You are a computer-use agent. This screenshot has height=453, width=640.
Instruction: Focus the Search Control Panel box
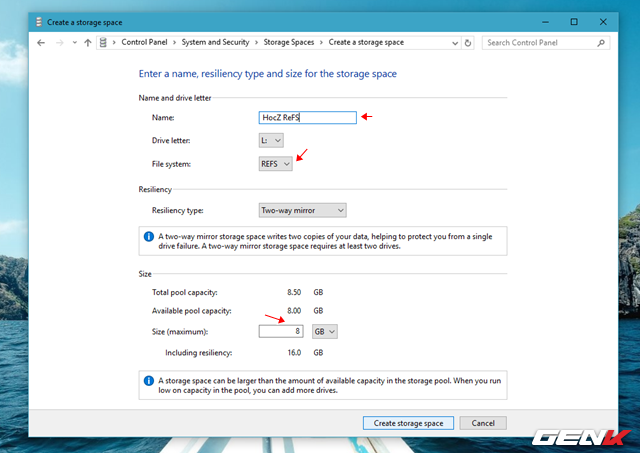click(x=546, y=43)
